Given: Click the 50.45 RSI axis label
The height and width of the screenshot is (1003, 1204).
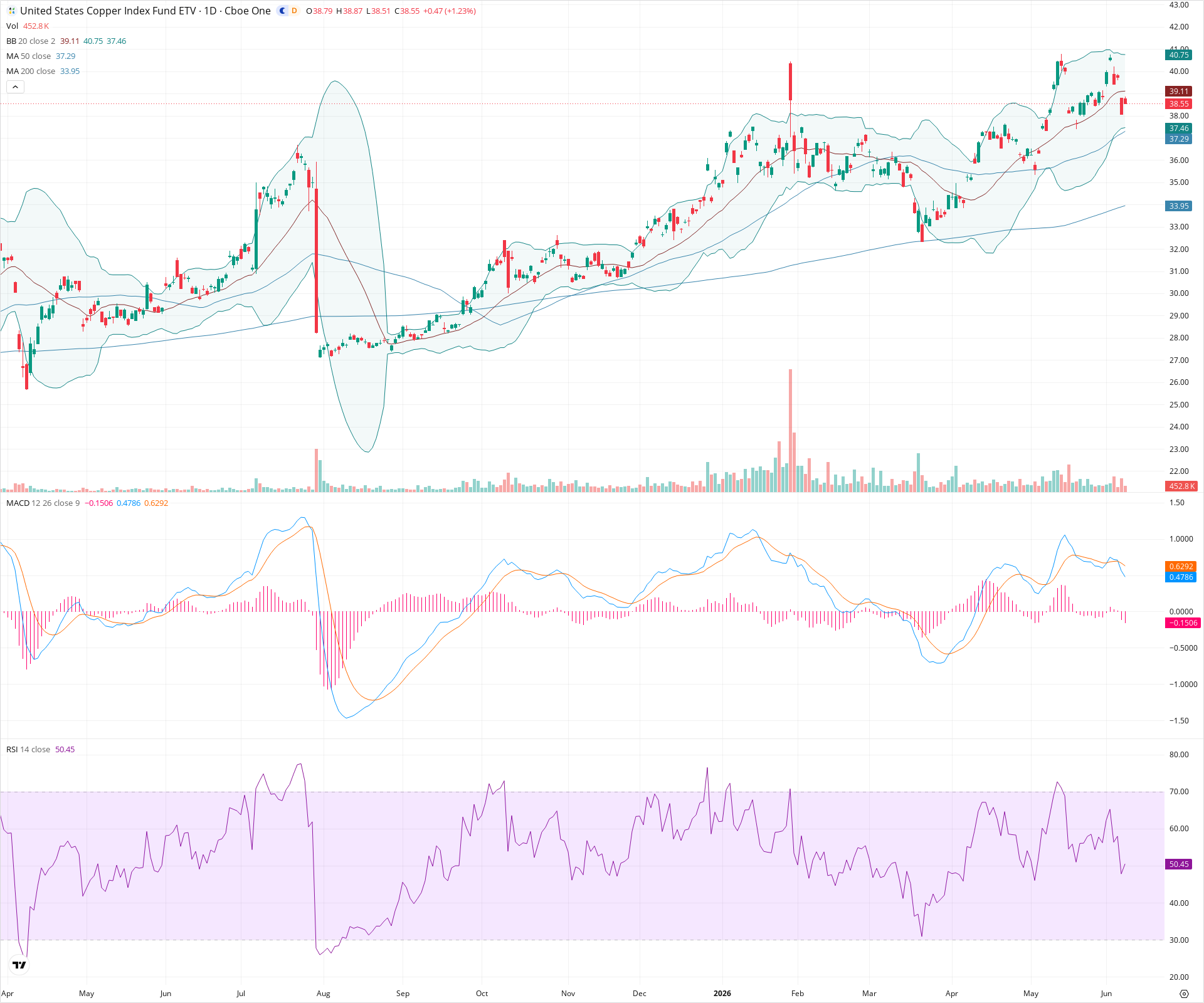Looking at the screenshot, I should (1179, 864).
